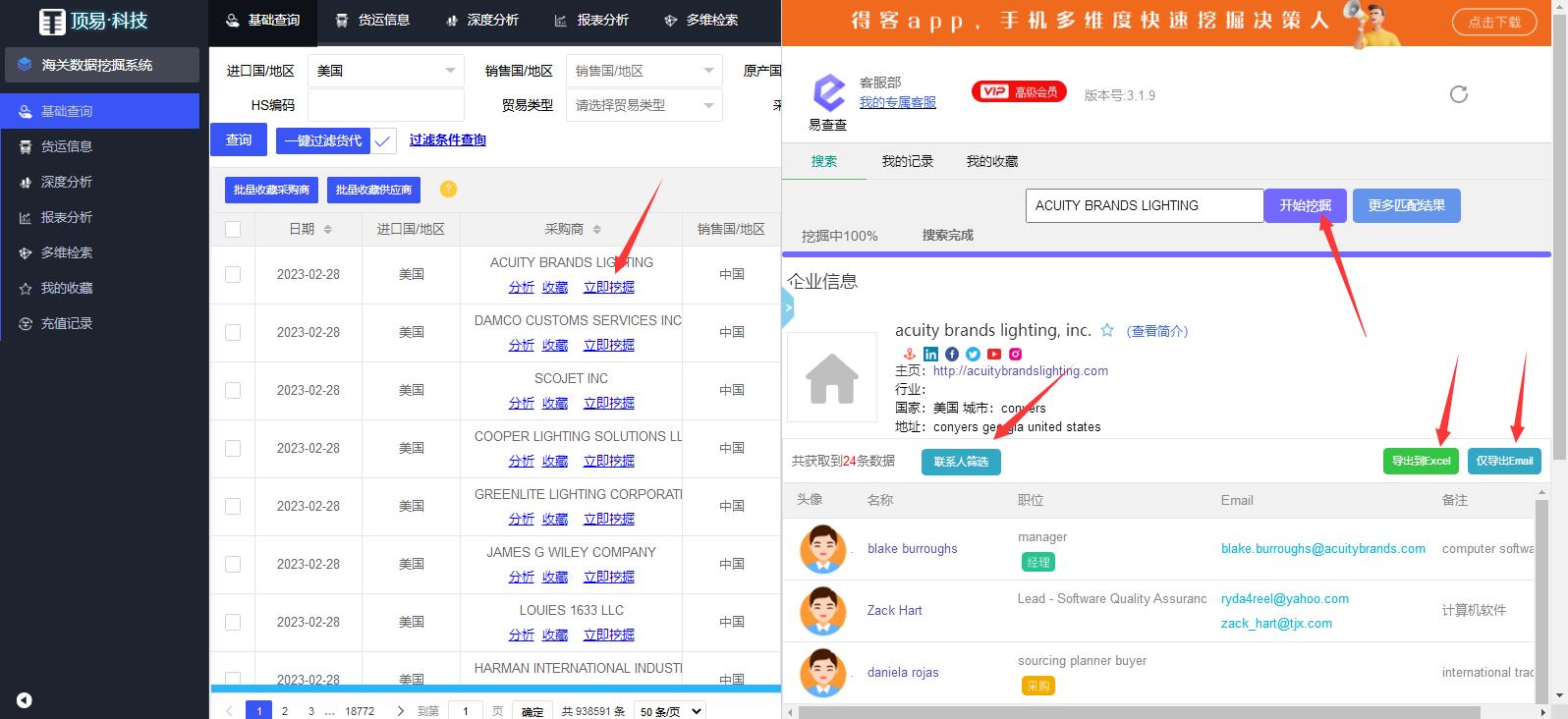Click 立即挖掘 link for ACUITY BRANDS LIGHTING
The image size is (1568, 719).
pos(609,287)
